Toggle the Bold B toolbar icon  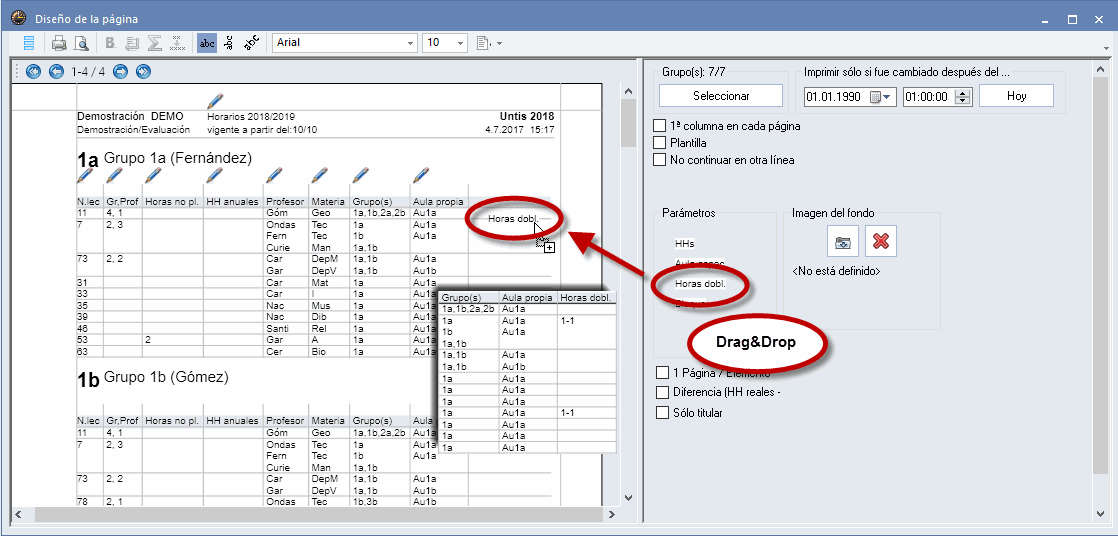coord(111,43)
